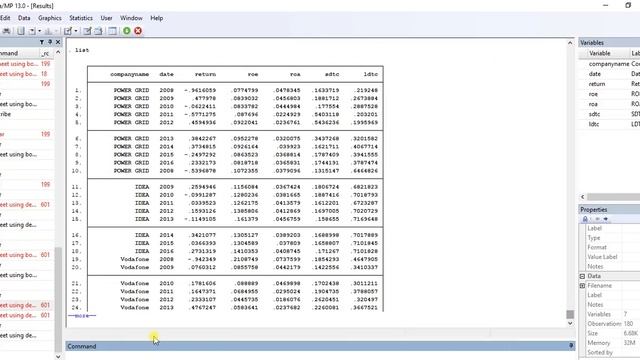Select the companyname variable in Variables panel
640x360 pixels.
pyautogui.click(x=609, y=64)
